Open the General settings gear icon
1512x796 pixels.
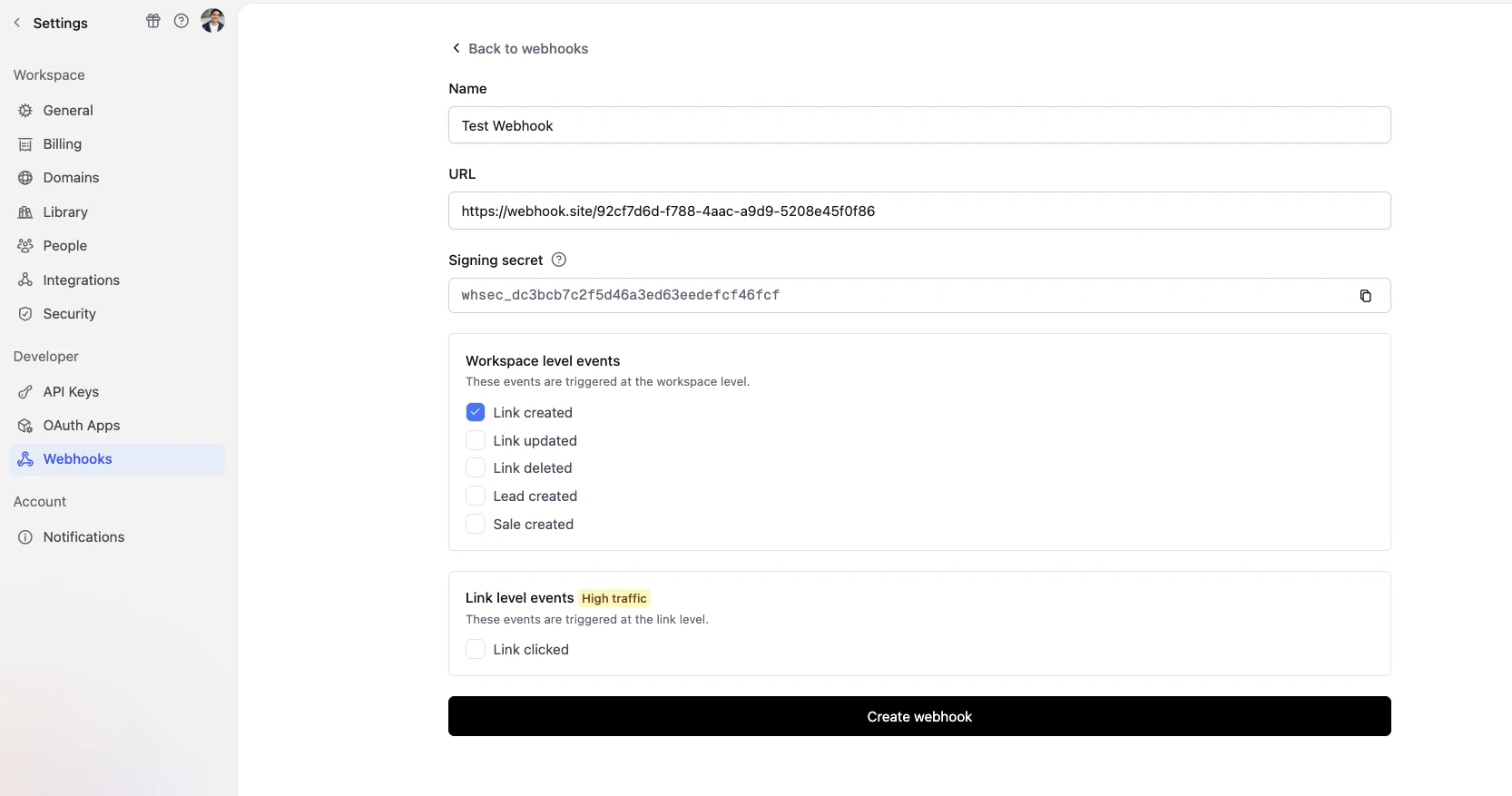click(x=24, y=110)
